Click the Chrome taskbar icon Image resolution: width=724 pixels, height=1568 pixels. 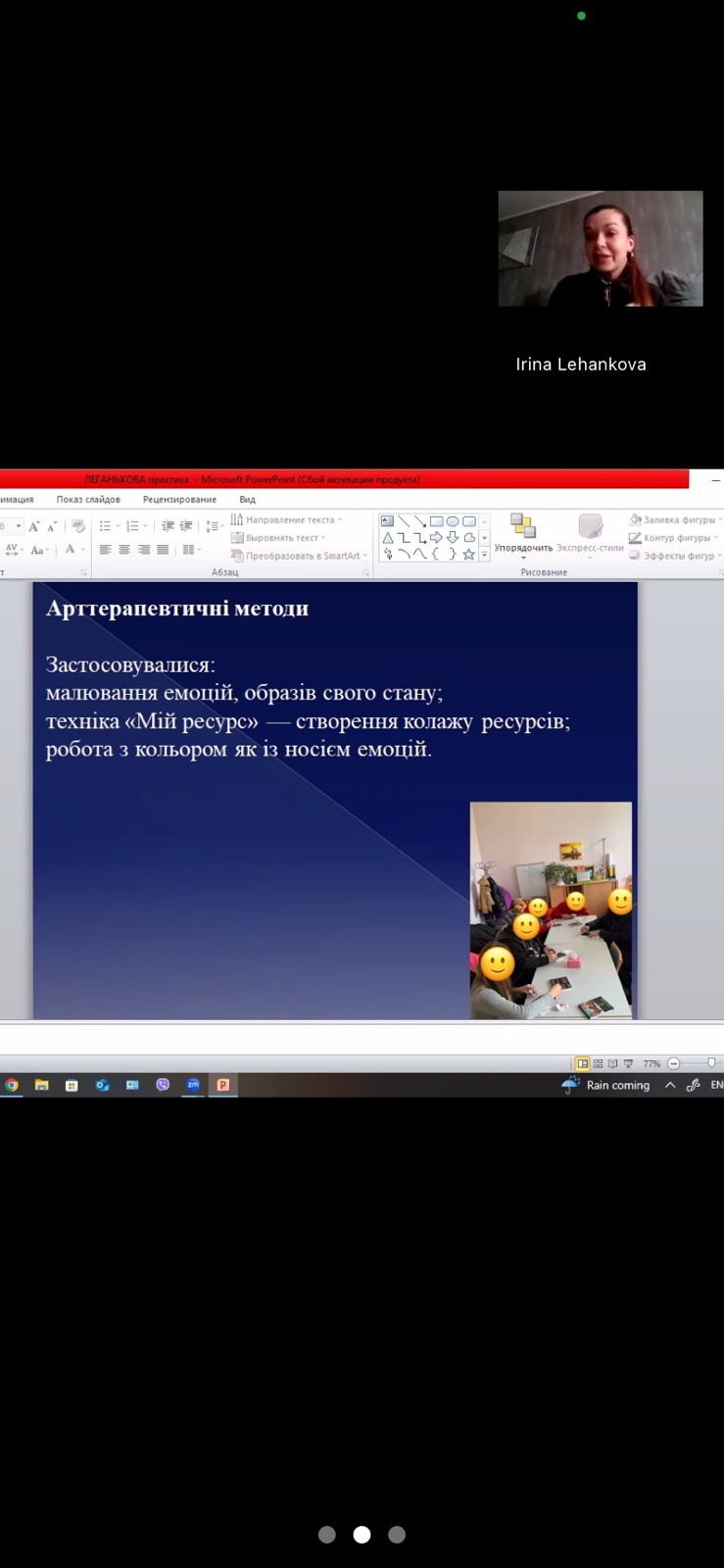click(12, 1085)
